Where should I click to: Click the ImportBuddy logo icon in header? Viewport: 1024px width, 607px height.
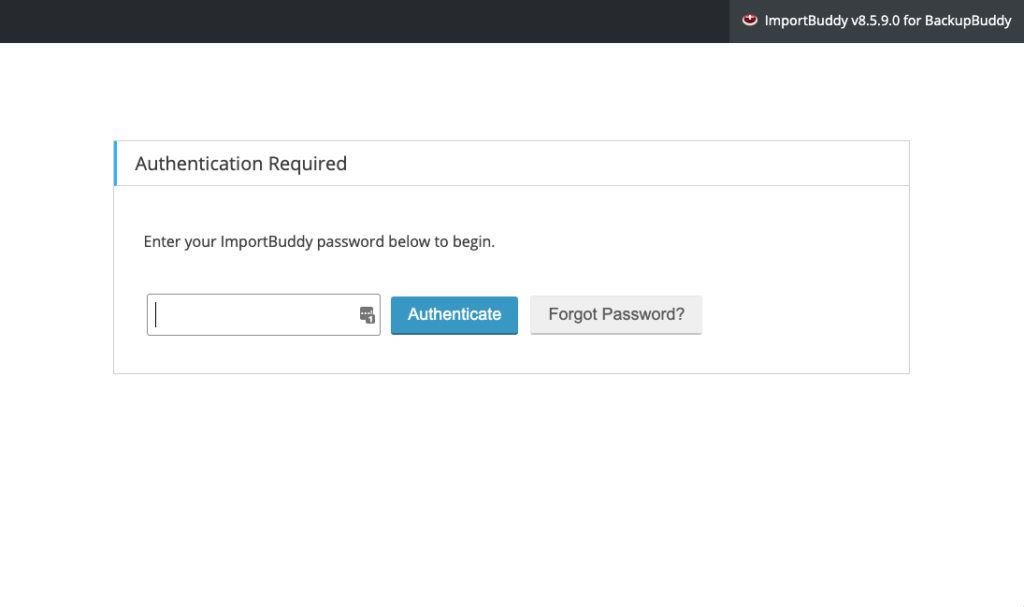[x=750, y=20]
